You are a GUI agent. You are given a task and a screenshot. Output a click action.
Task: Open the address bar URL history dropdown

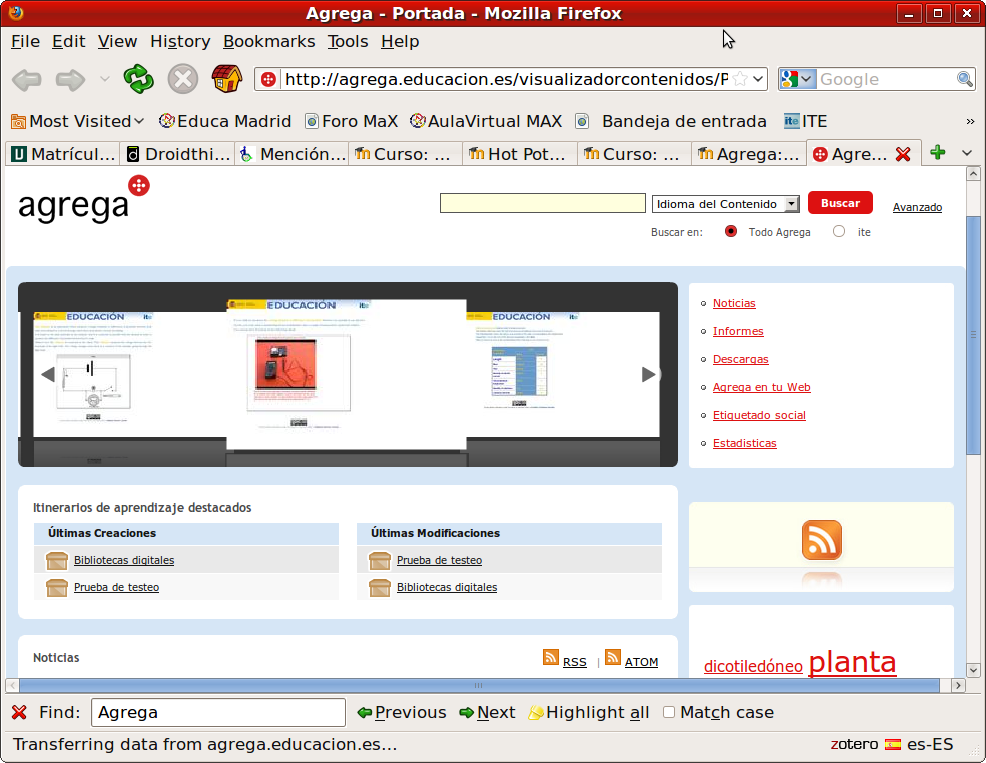758,79
